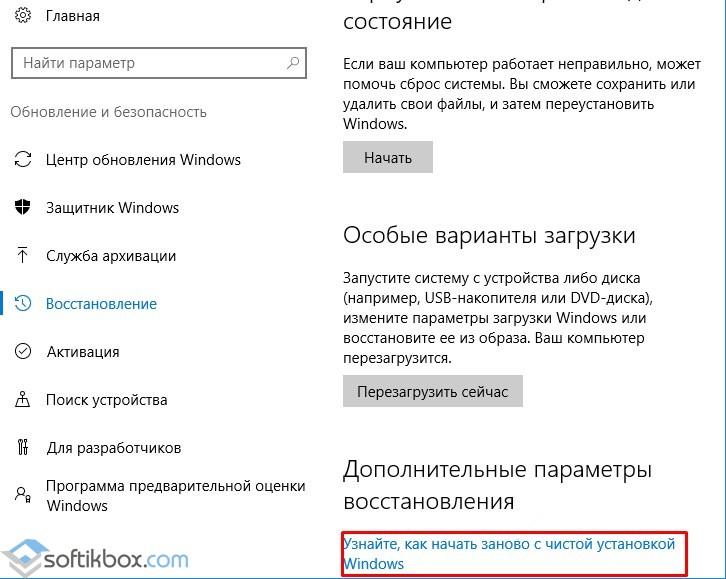
Task: Open the clean Windows installation link
Action: 509,553
